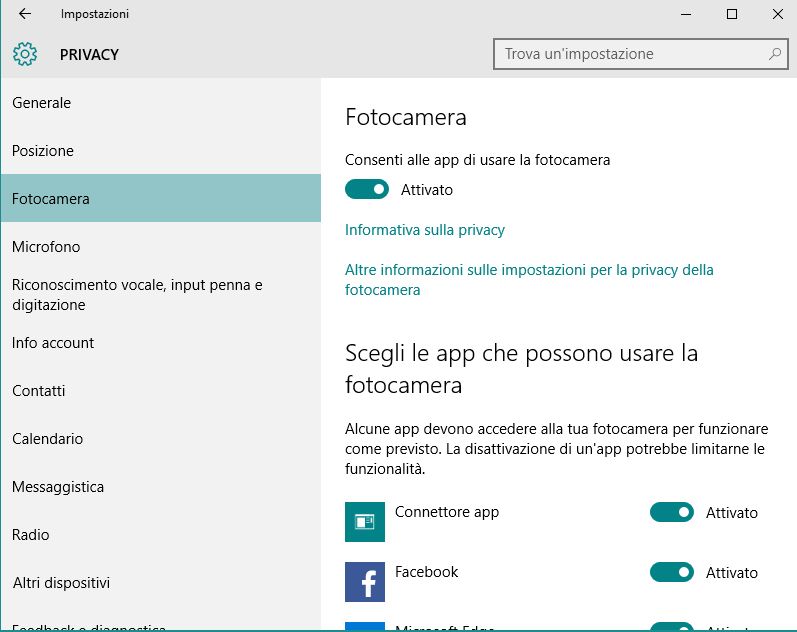Screen dimensions: 797x632
Task: Click the Connettore app icon
Action: coord(364,522)
